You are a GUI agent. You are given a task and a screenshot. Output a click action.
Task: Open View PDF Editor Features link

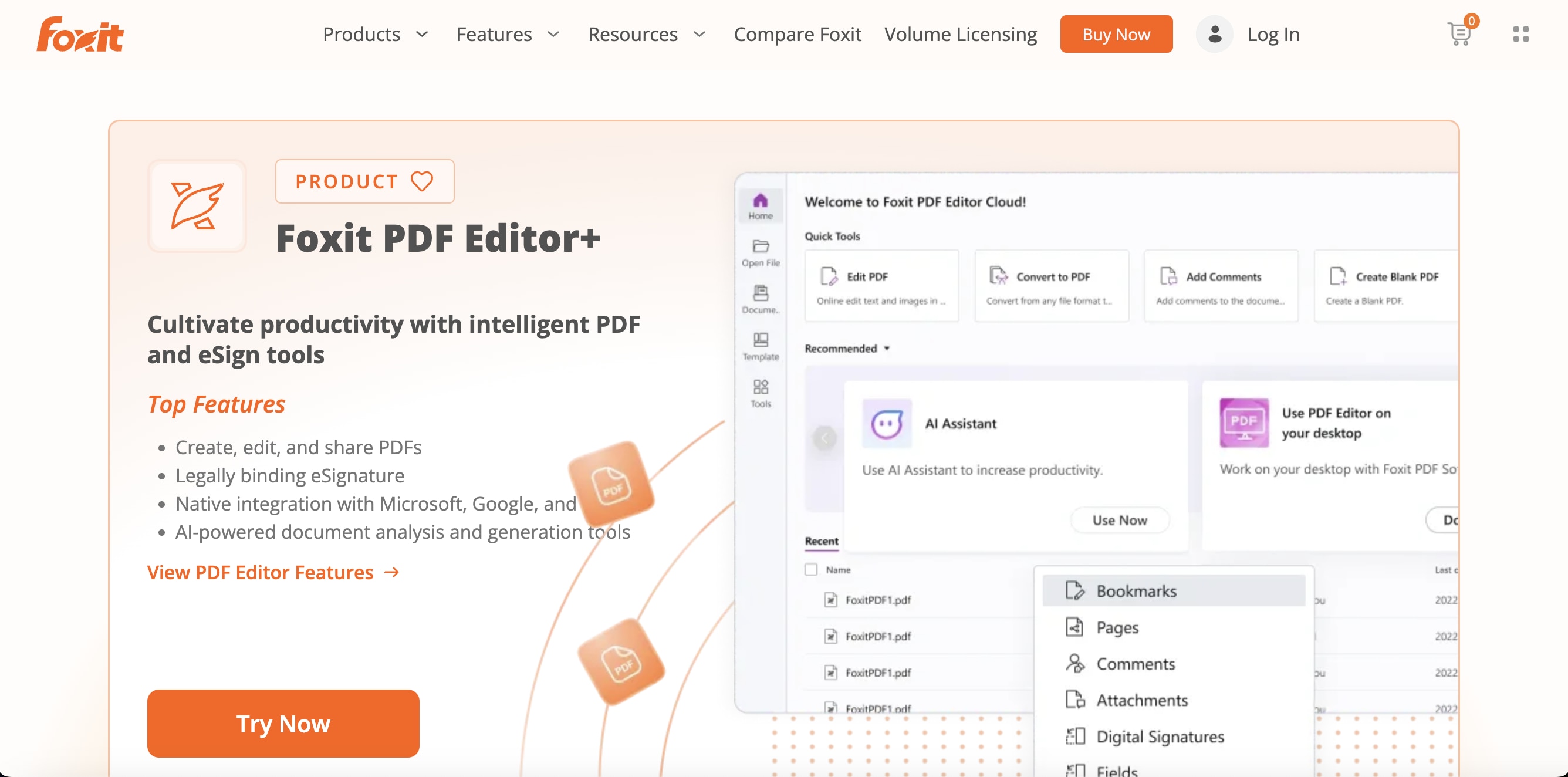[x=273, y=572]
